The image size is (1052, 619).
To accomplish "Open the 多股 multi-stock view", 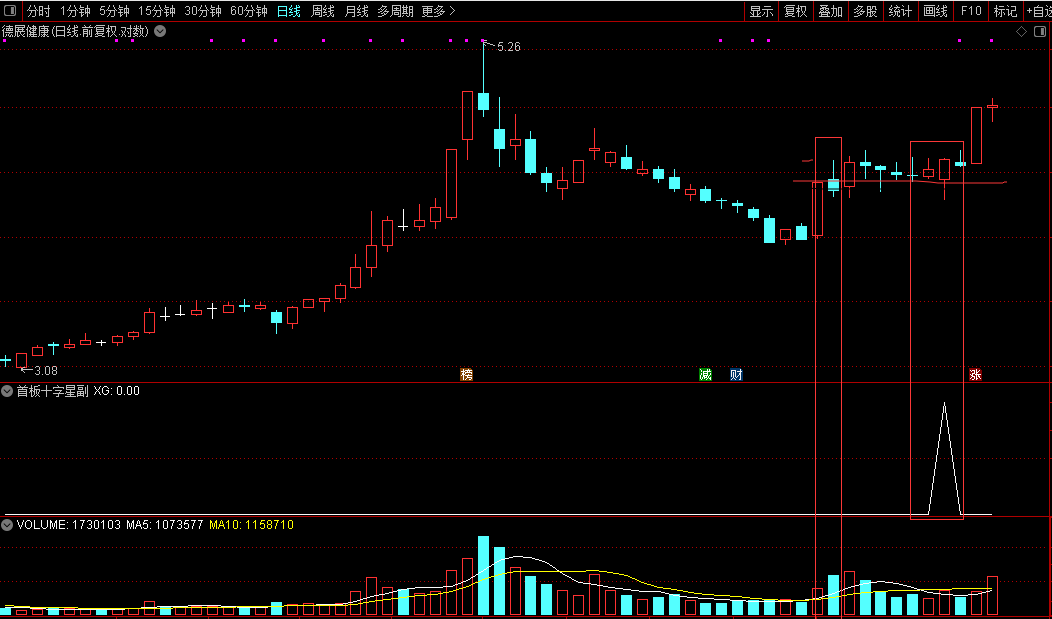I will [865, 11].
